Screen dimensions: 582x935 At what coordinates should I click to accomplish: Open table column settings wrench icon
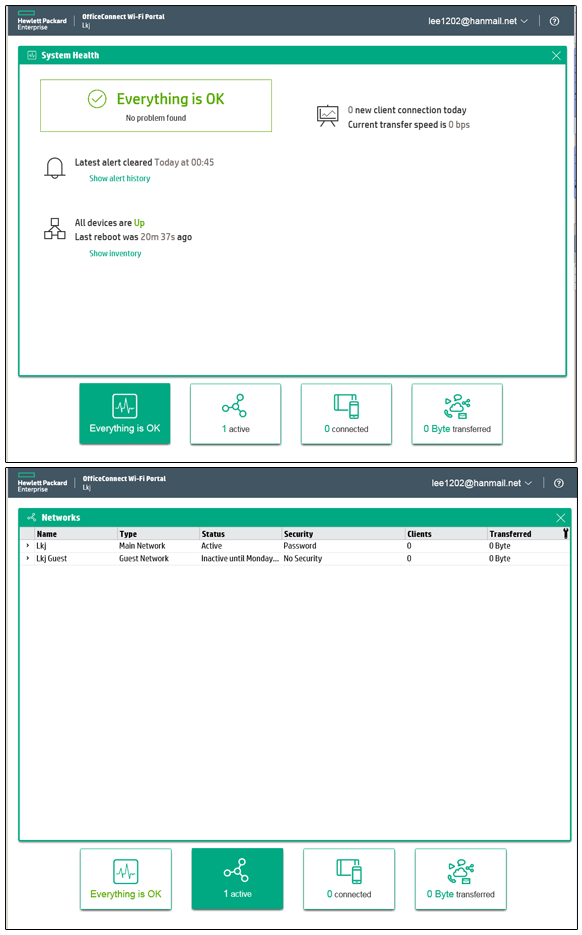[565, 534]
